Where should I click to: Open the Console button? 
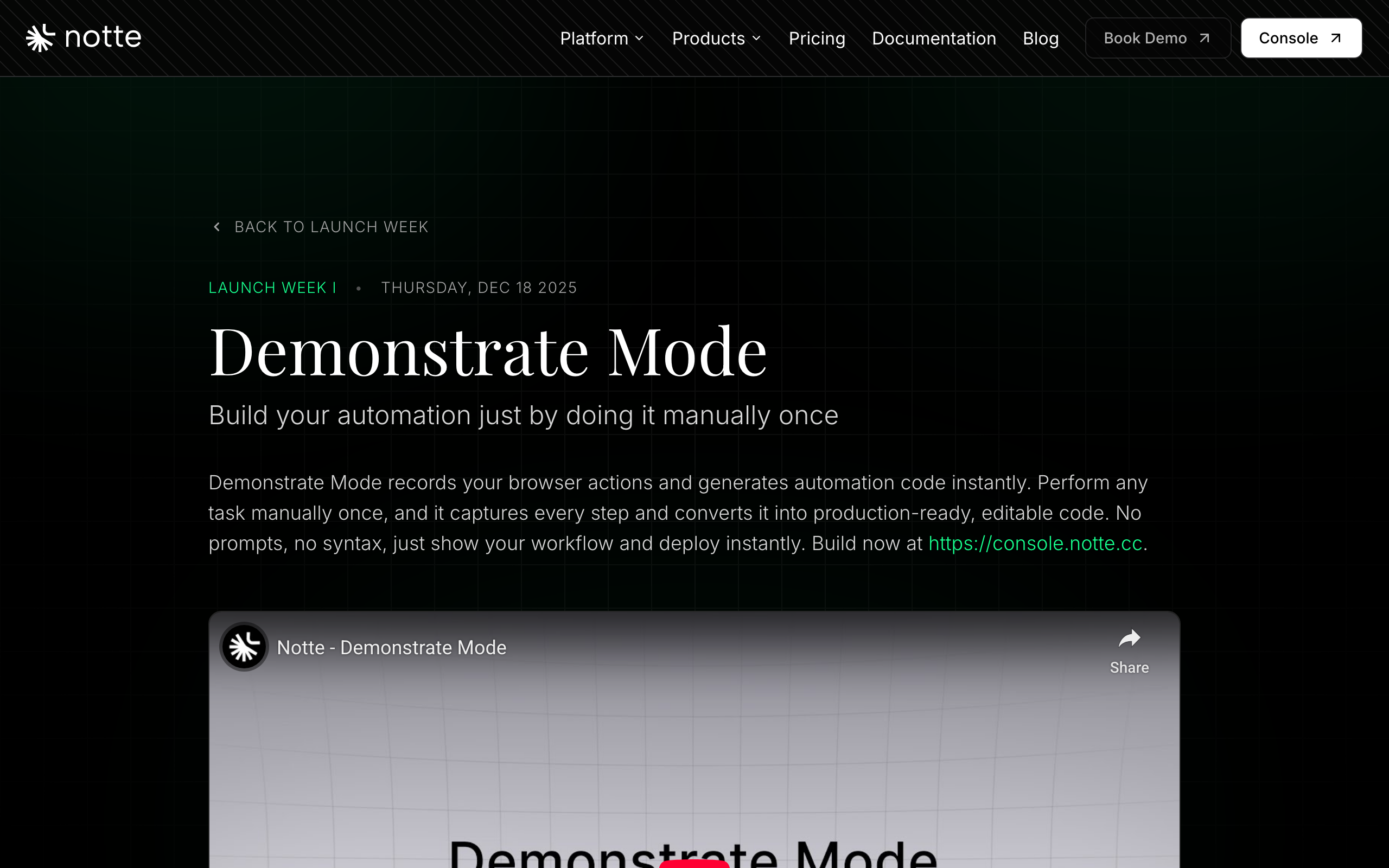pyautogui.click(x=1288, y=39)
